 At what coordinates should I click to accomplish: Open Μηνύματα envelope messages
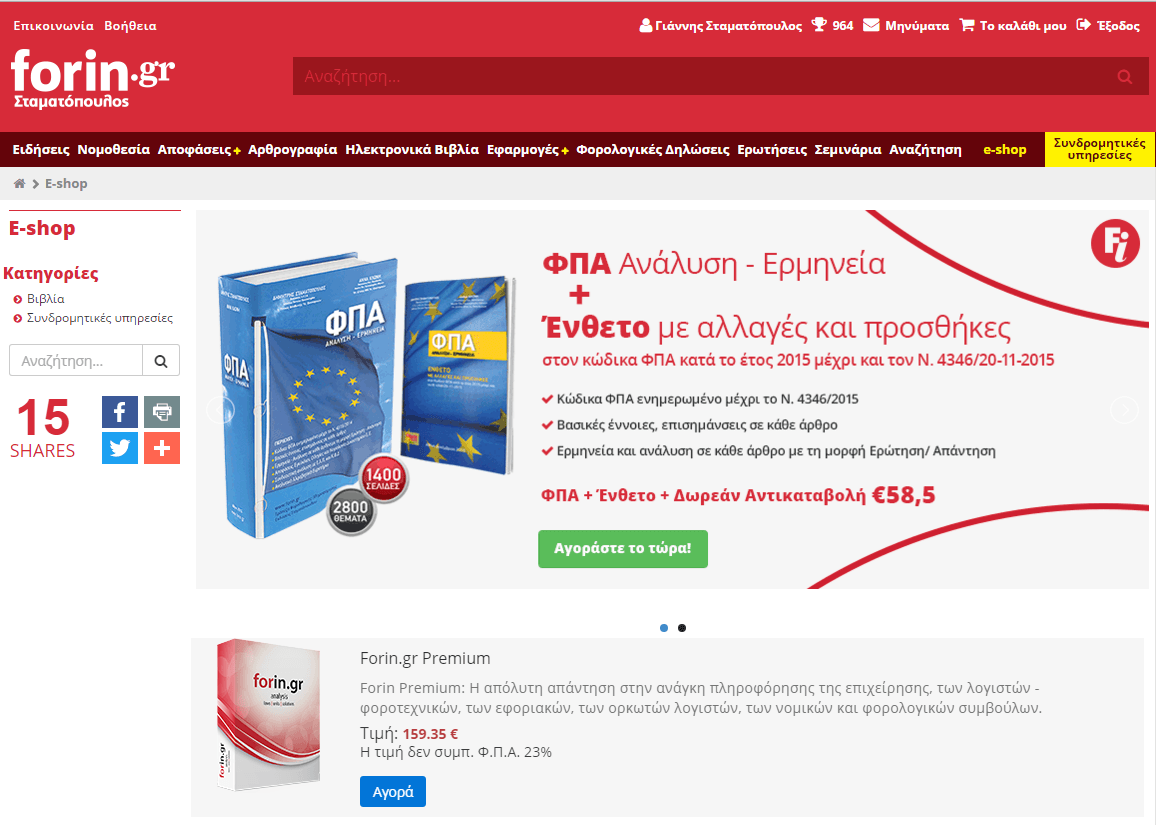pos(906,26)
